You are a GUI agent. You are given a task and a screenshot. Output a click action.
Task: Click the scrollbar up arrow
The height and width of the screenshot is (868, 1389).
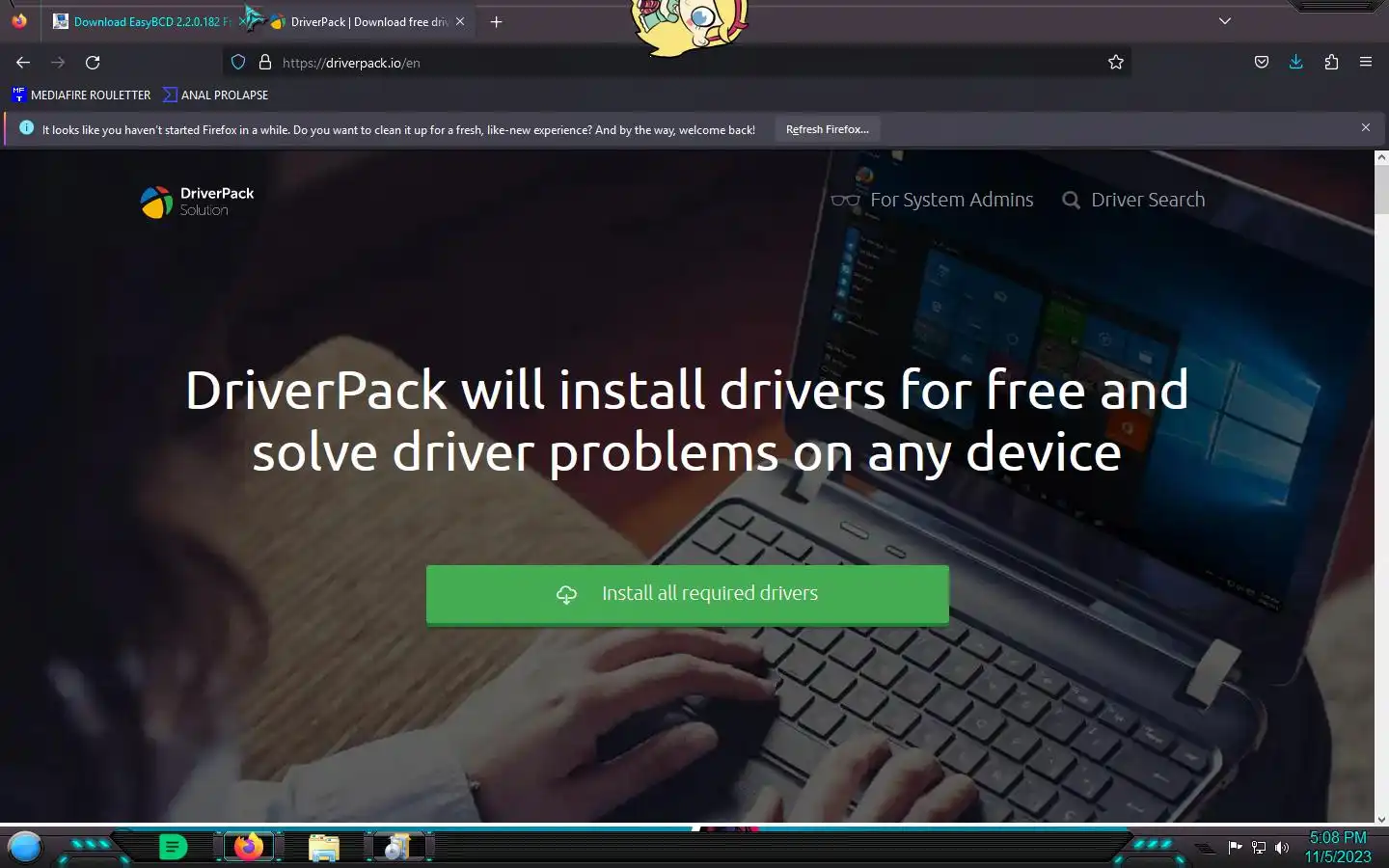[1381, 156]
